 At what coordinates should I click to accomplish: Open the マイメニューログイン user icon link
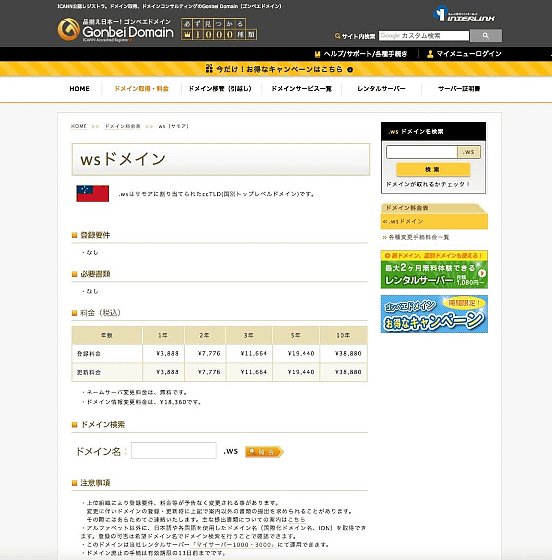coord(430,54)
